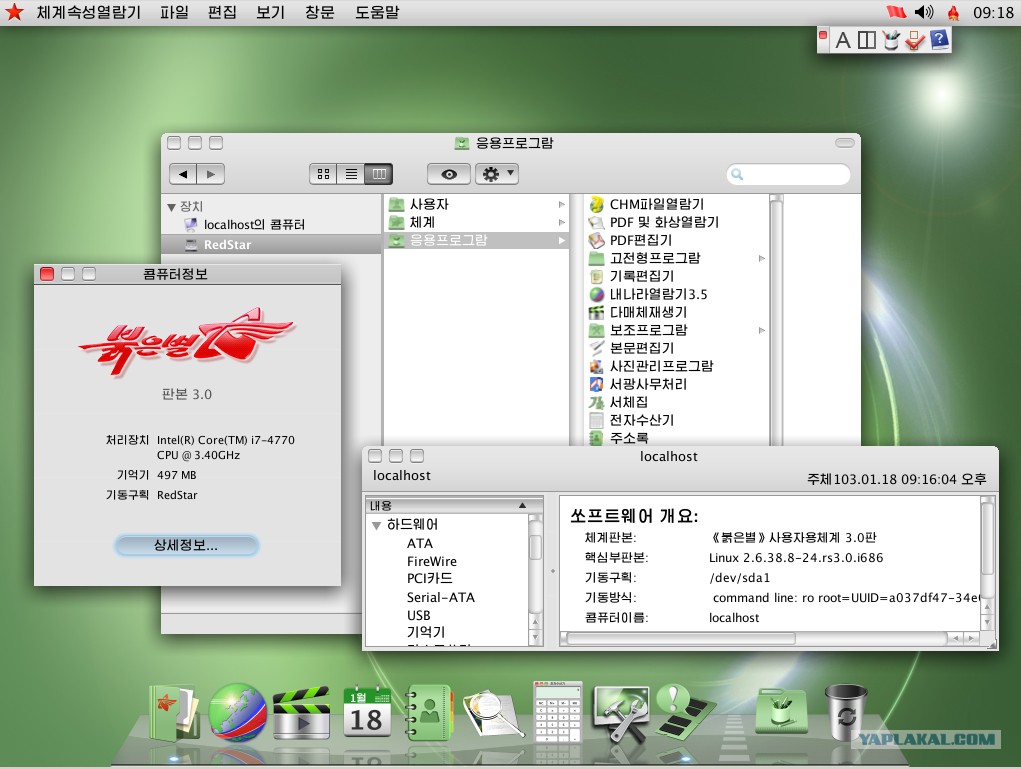The height and width of the screenshot is (769, 1021).
Task: Select USB in the hardware list
Action: pyautogui.click(x=419, y=615)
